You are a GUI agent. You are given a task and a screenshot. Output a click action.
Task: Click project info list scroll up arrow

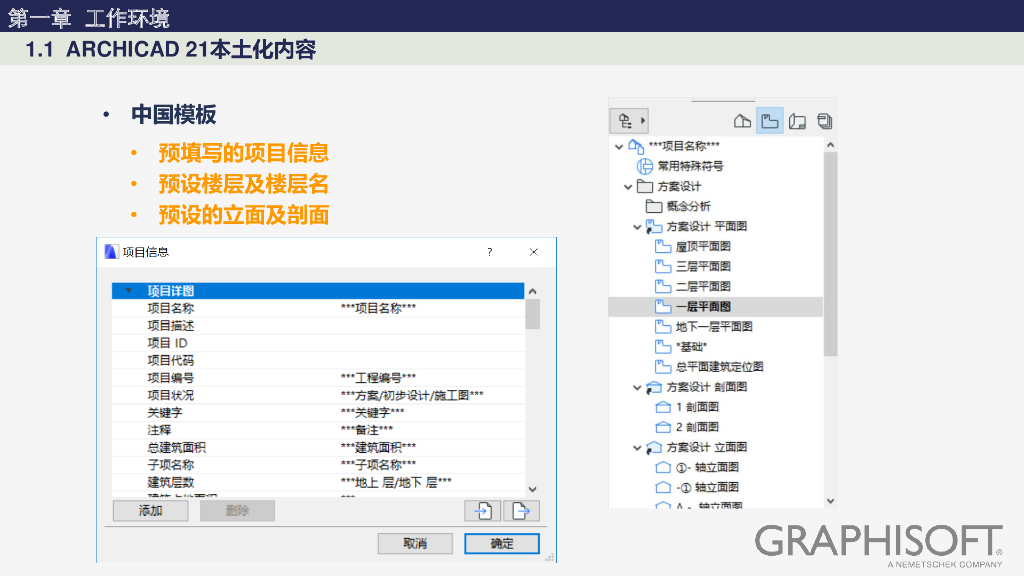pos(532,291)
